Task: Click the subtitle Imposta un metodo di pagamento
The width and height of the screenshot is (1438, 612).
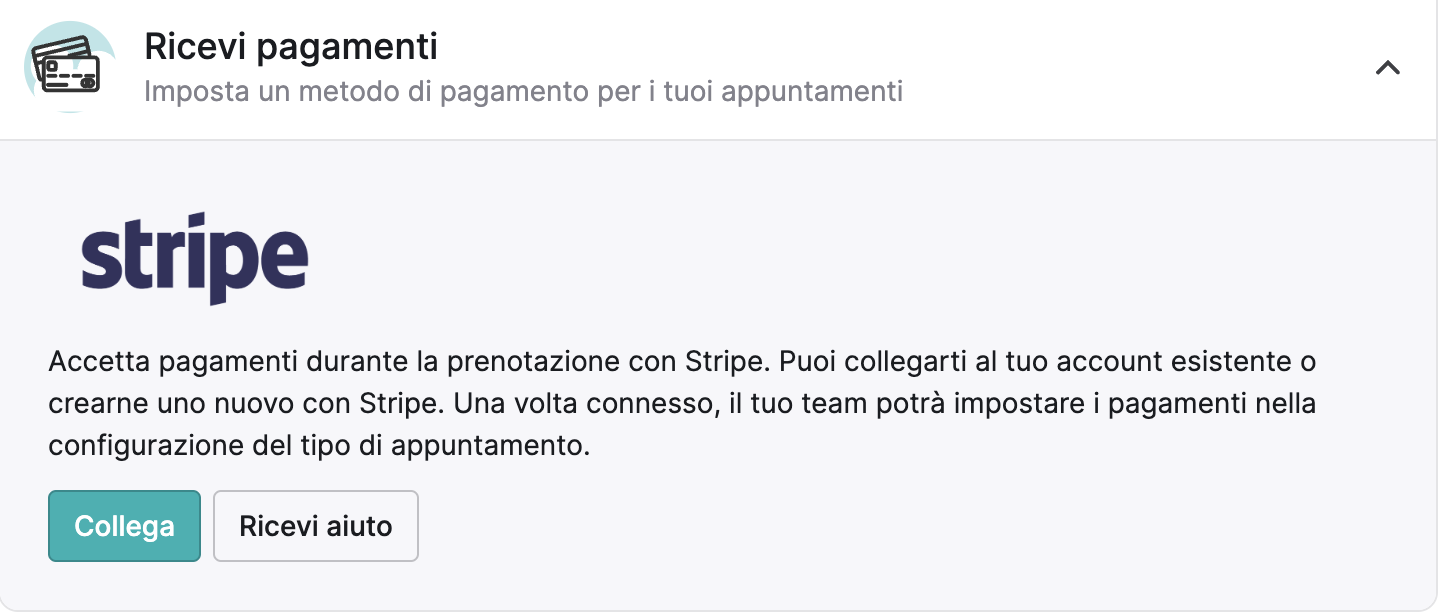Action: pyautogui.click(x=524, y=92)
